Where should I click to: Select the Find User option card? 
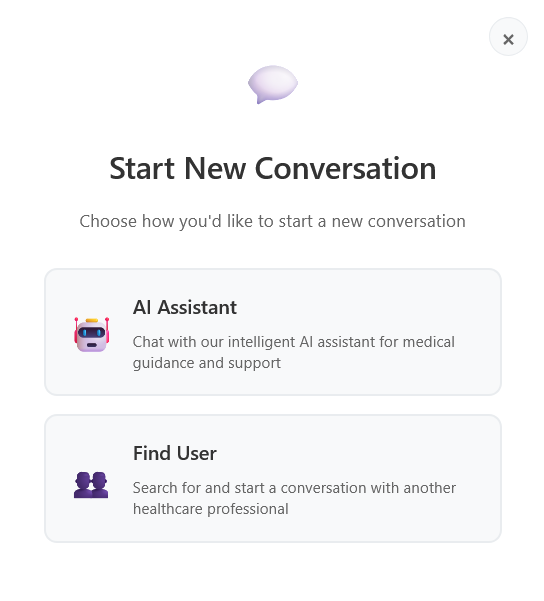(x=273, y=478)
